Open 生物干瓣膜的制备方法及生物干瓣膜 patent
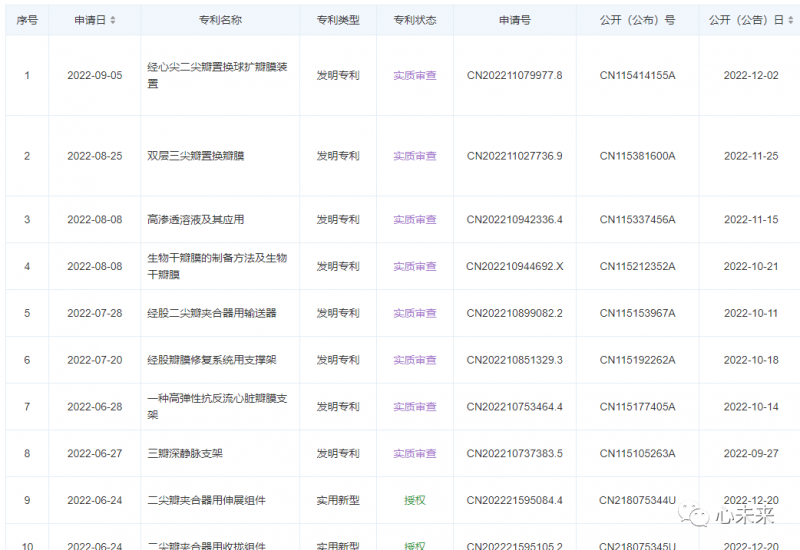The width and height of the screenshot is (800, 550). [217, 266]
